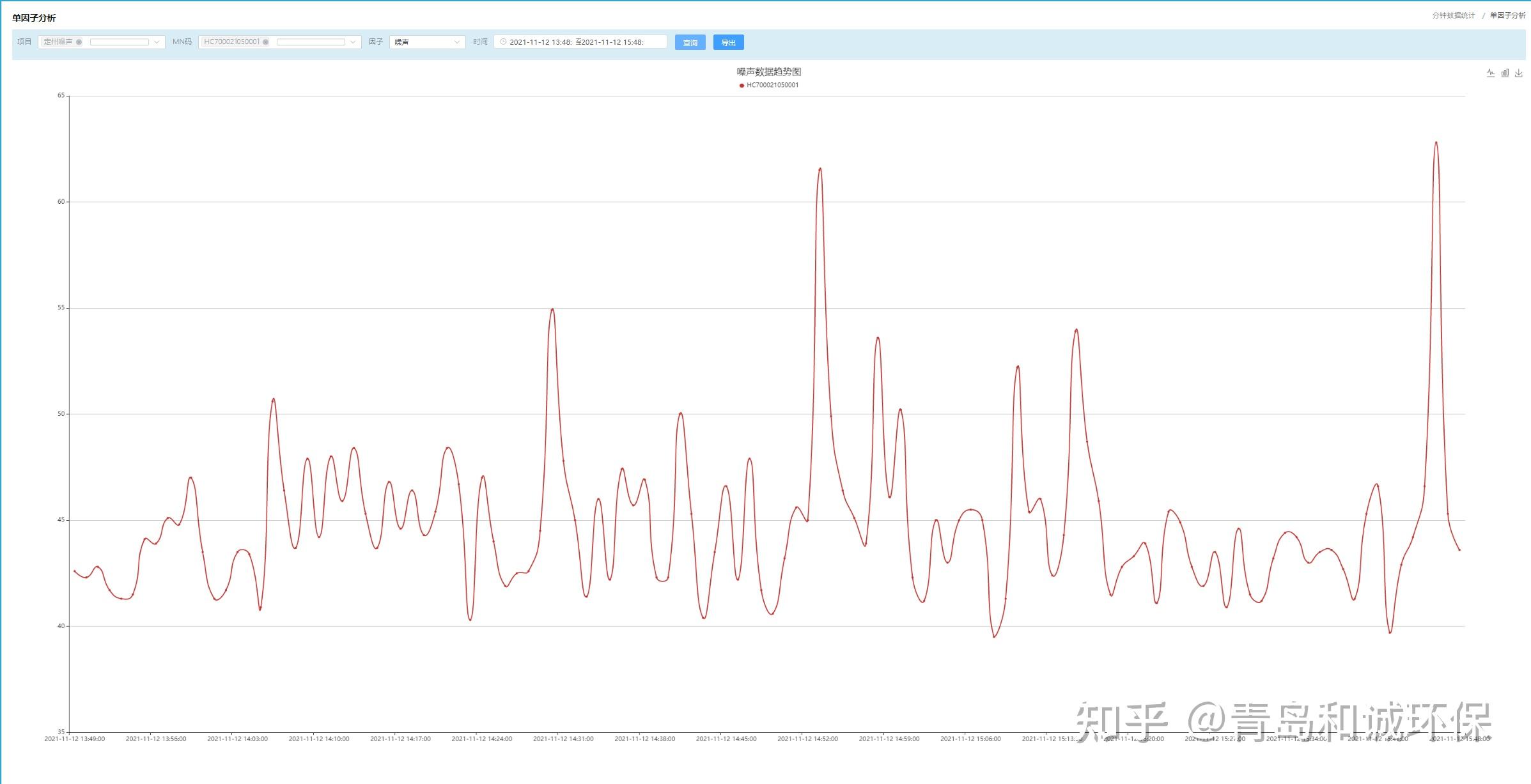The width and height of the screenshot is (1531, 784).
Task: Click the 项目 search input box
Action: click(x=120, y=42)
